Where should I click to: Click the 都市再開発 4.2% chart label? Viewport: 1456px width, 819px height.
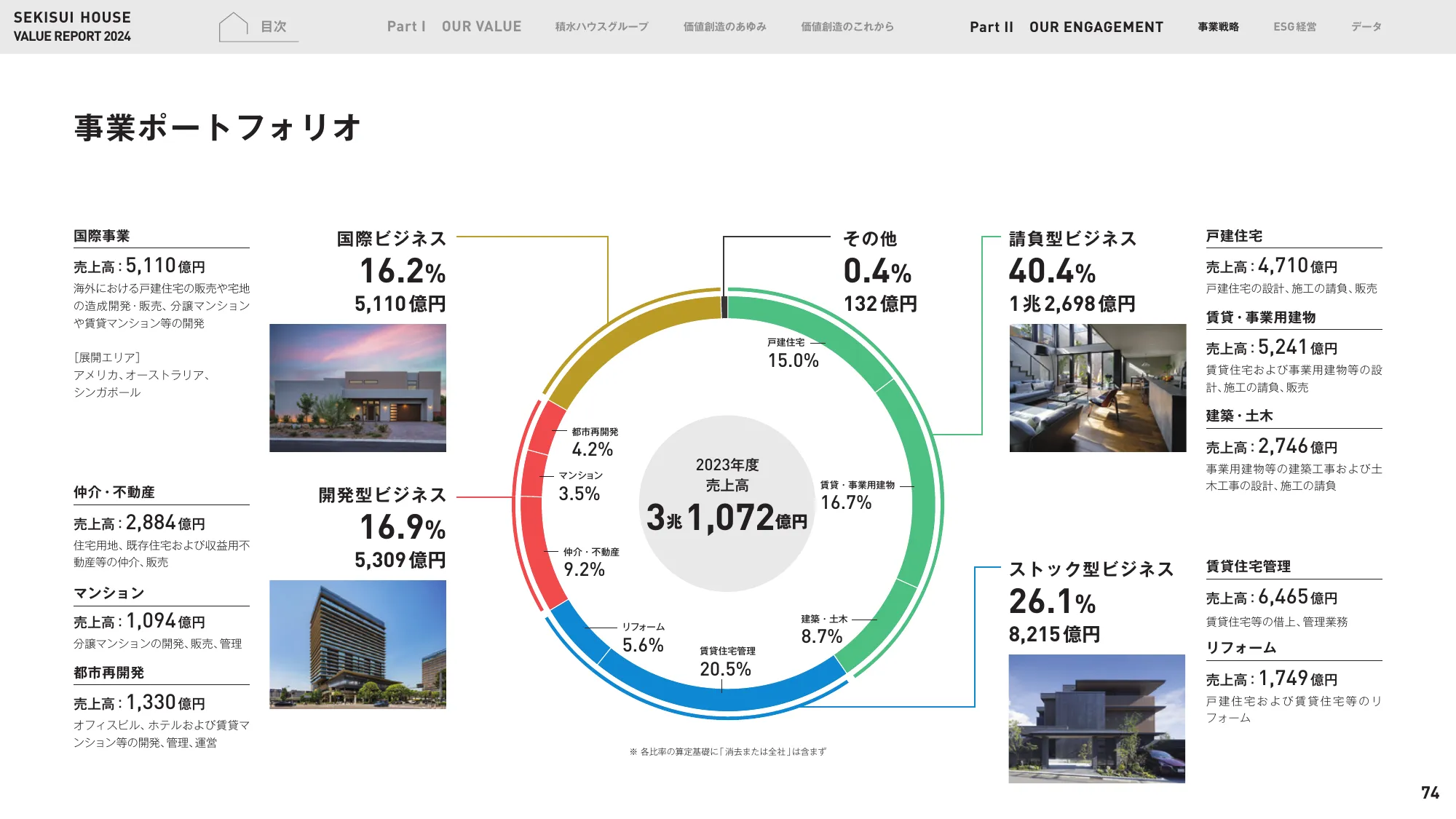[594, 443]
